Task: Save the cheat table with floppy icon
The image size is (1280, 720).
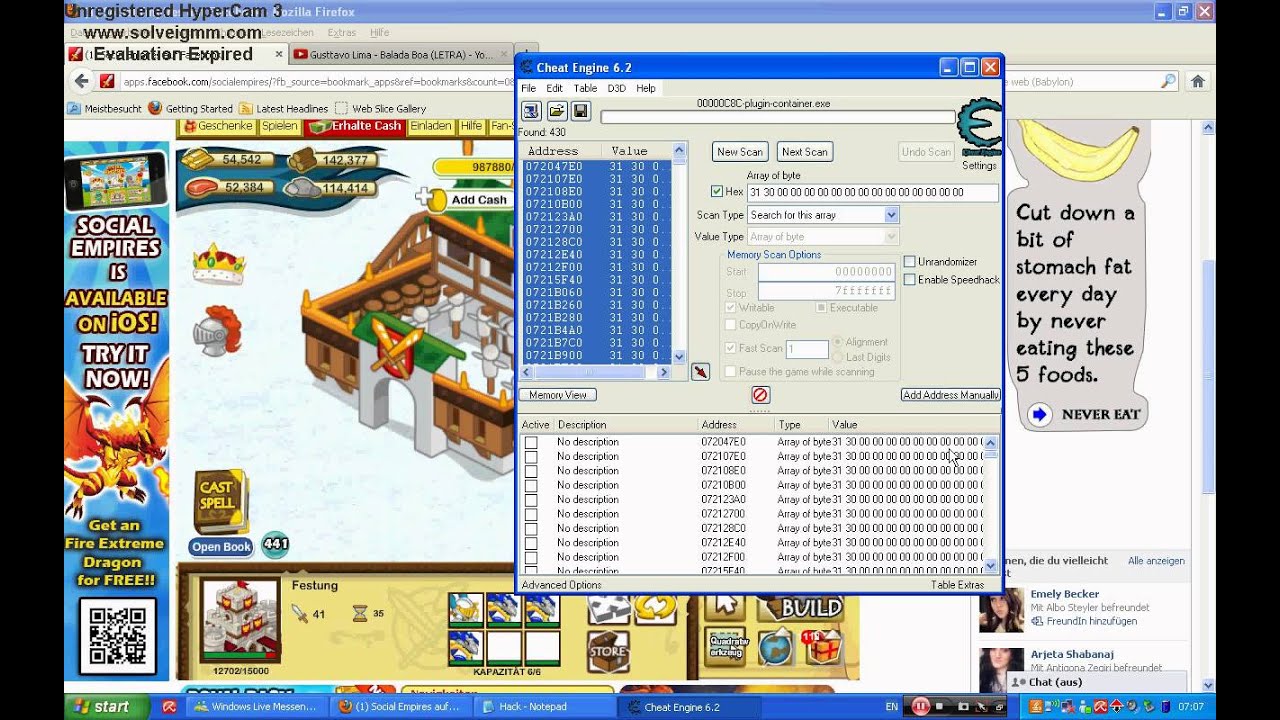Action: [581, 111]
